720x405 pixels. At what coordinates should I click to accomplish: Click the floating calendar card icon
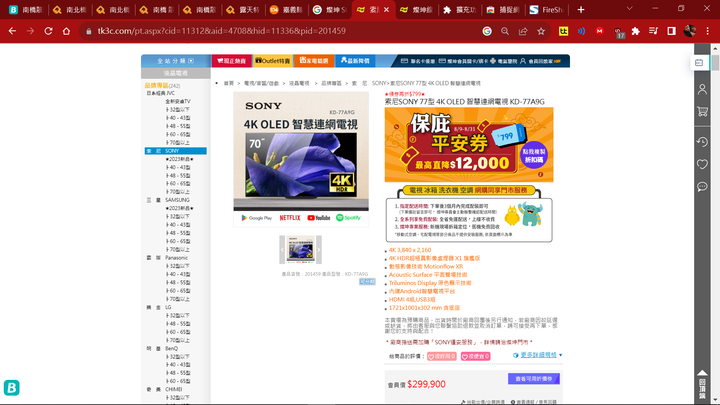[699, 62]
